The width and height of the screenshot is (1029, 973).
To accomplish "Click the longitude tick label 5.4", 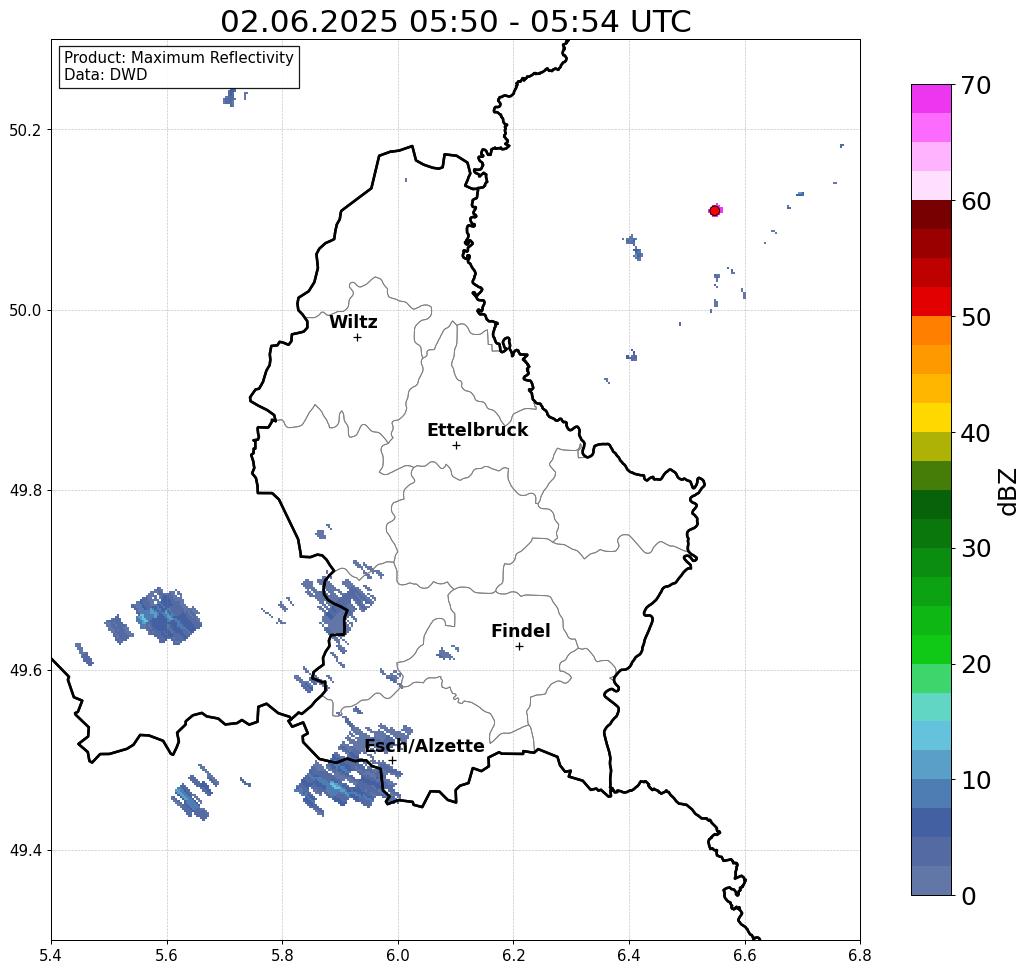I will coord(51,956).
